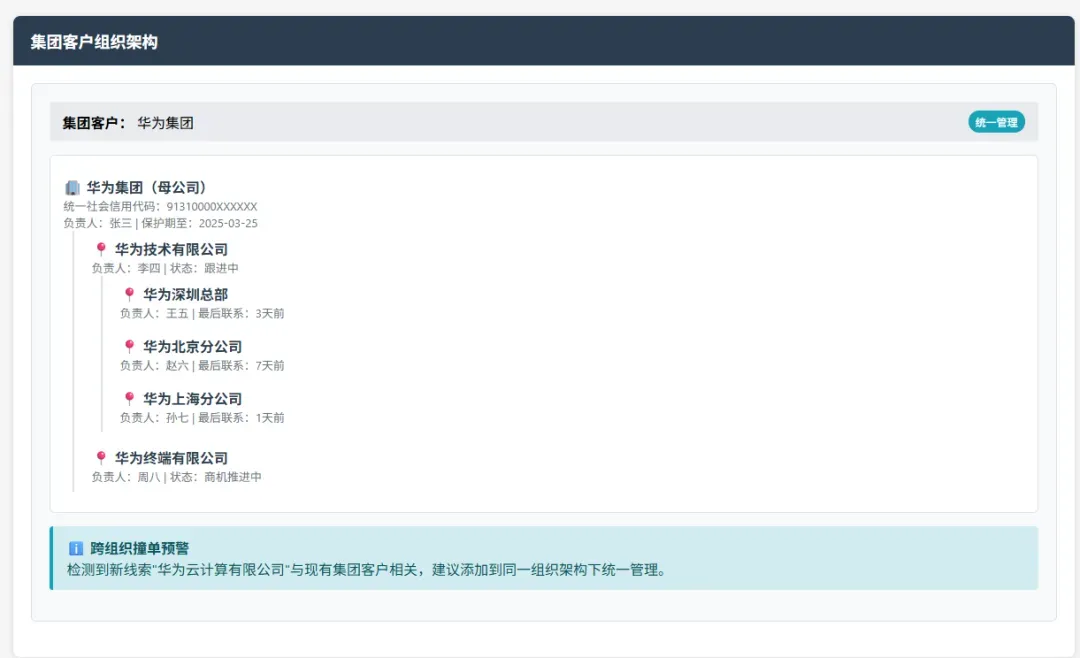Click the 集团客户组织架构 header title
Viewport: 1080px width, 658px height.
tap(94, 42)
